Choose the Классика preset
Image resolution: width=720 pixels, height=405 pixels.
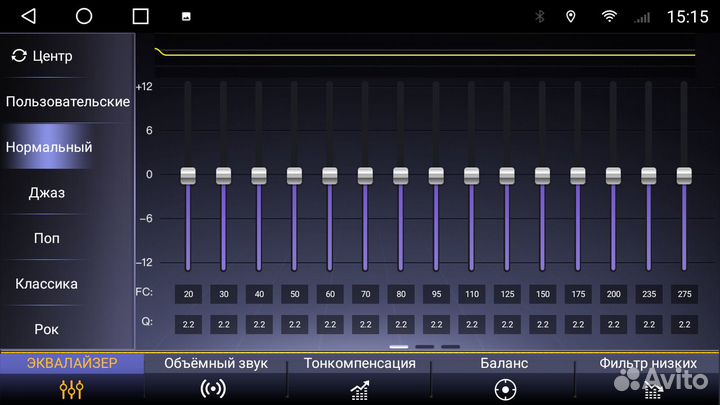pos(46,283)
